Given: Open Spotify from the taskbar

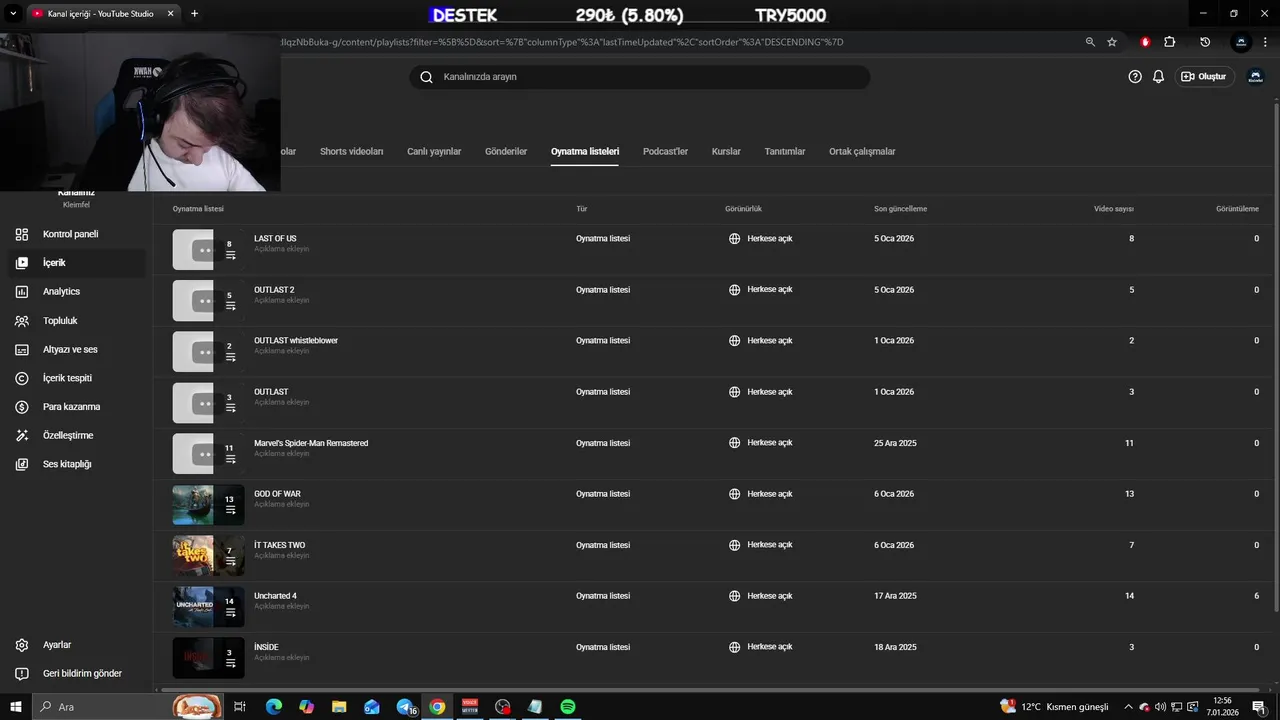Looking at the screenshot, I should tap(567, 707).
